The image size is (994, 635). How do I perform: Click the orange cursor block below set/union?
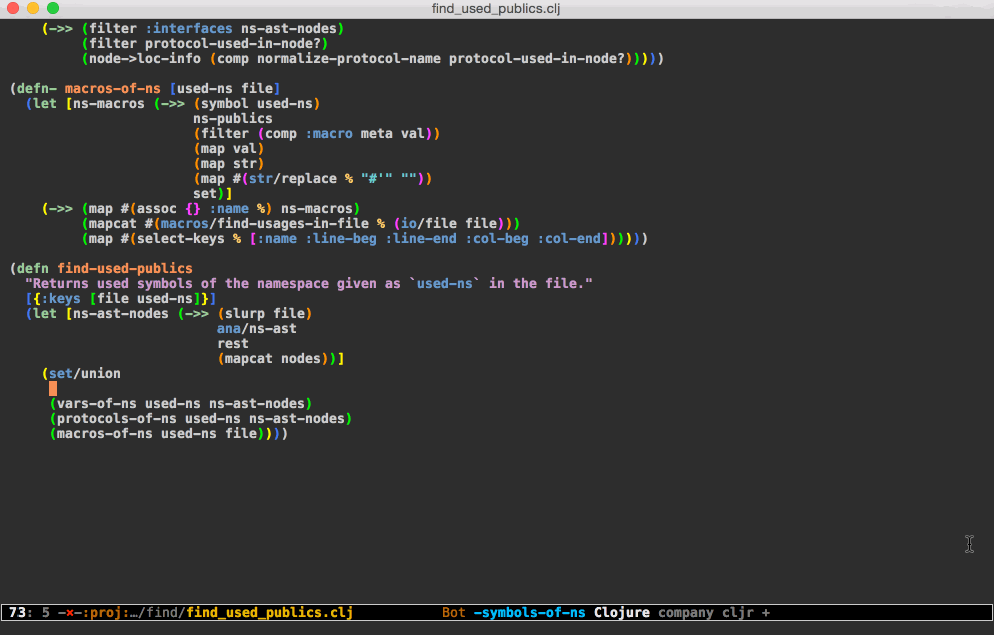click(53, 388)
